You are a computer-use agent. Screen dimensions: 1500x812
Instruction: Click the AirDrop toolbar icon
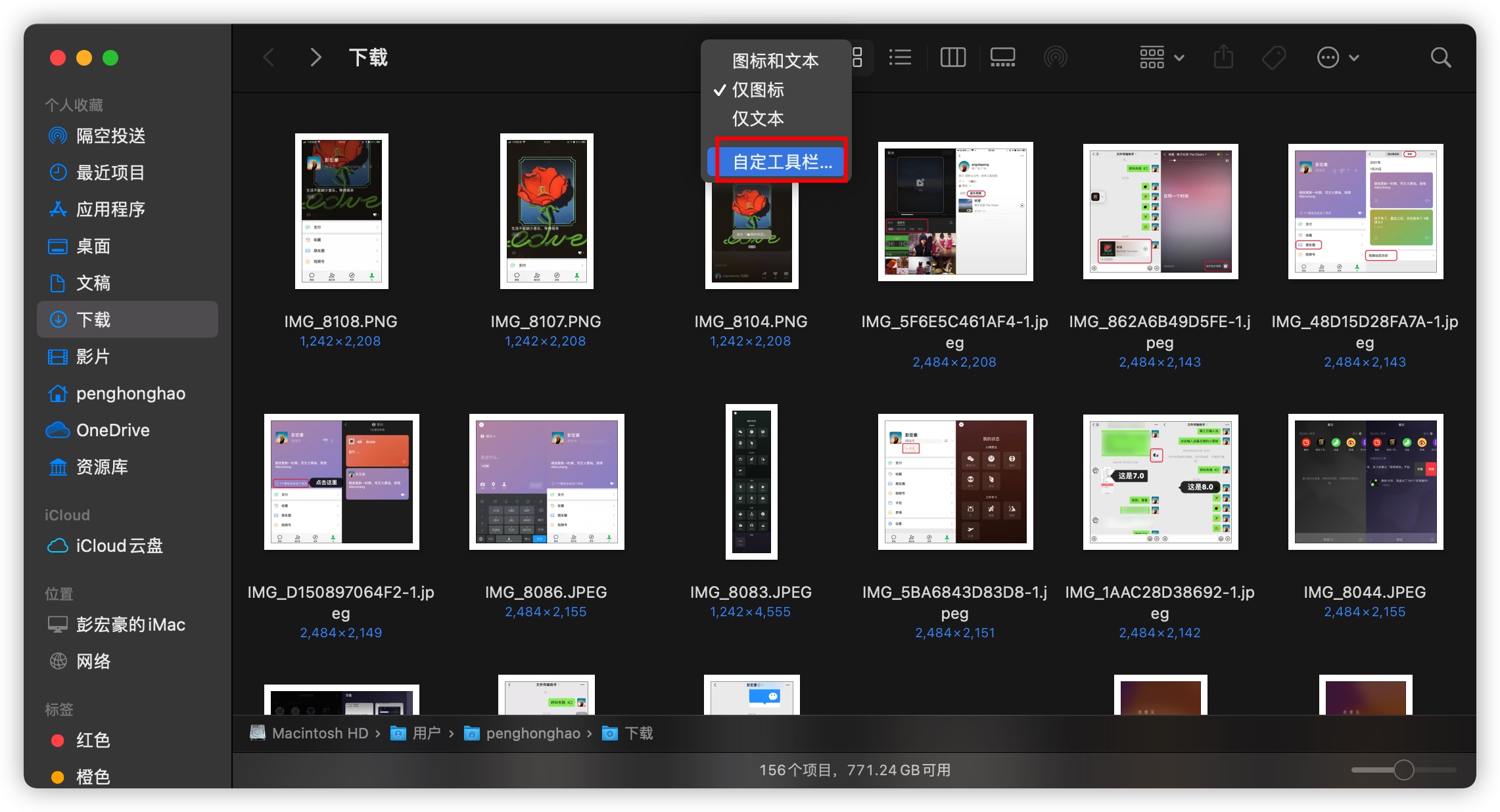point(1055,58)
